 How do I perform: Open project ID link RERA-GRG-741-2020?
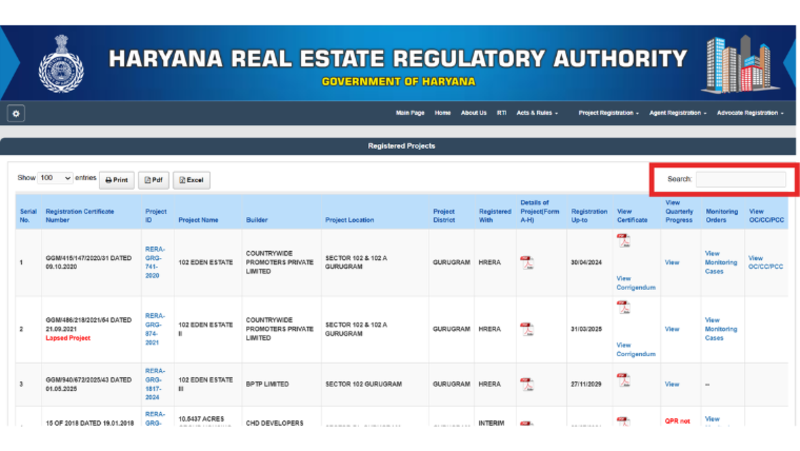(x=155, y=262)
